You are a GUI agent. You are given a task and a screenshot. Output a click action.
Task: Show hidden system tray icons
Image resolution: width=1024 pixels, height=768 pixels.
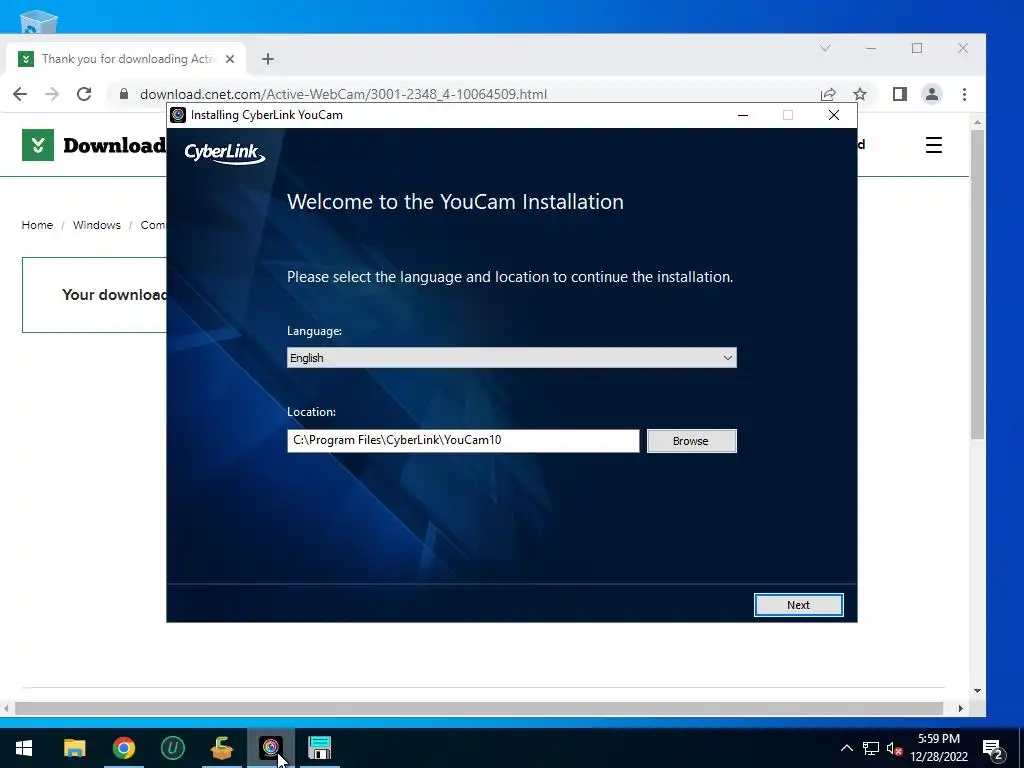point(846,748)
